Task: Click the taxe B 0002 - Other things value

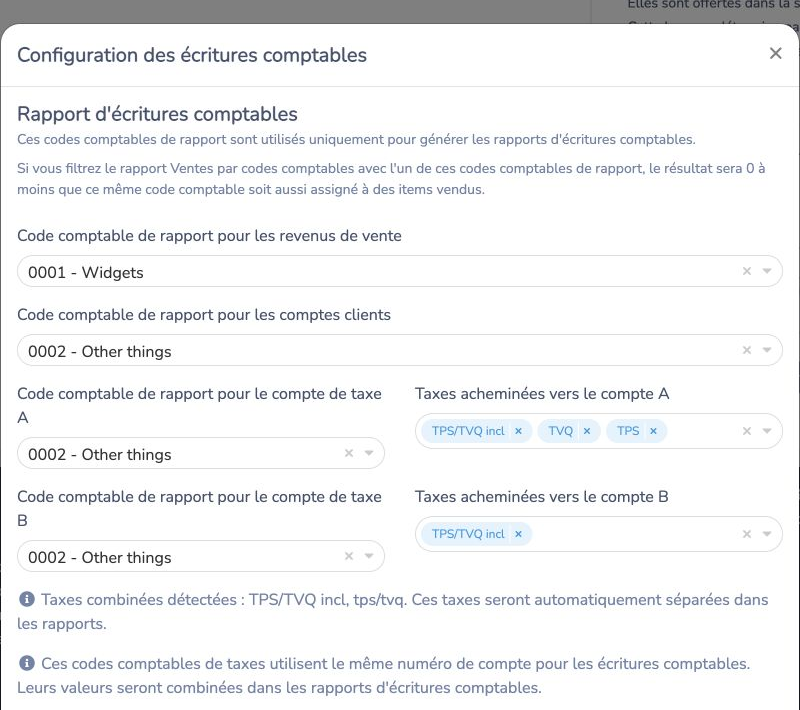Action: (99, 557)
